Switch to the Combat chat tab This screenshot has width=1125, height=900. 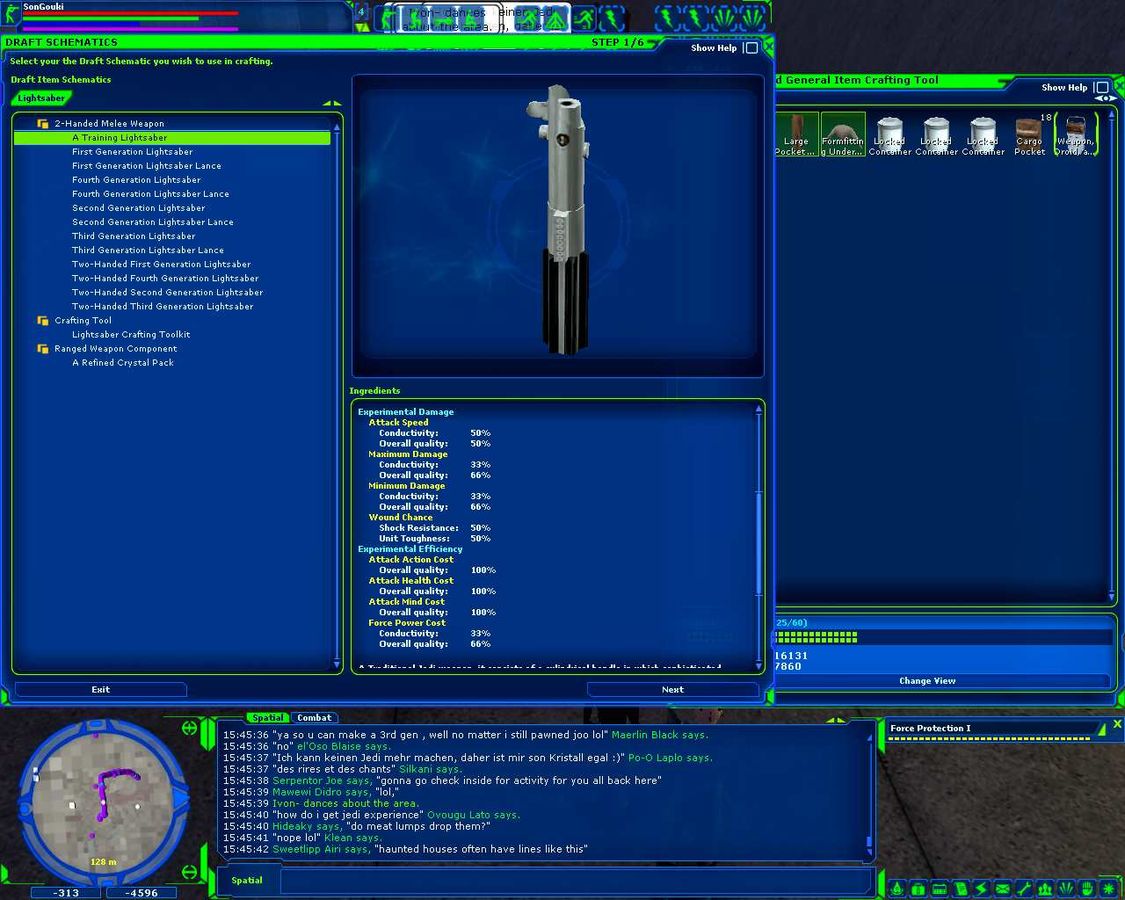coord(314,718)
